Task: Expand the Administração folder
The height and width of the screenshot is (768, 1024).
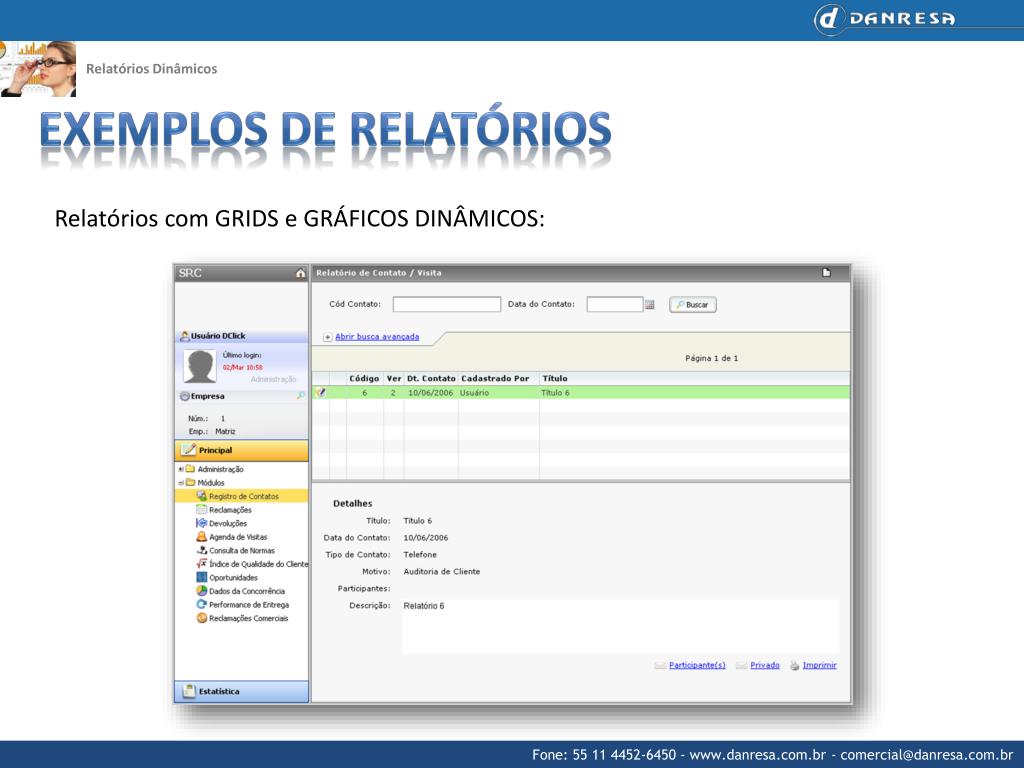Action: (181, 469)
